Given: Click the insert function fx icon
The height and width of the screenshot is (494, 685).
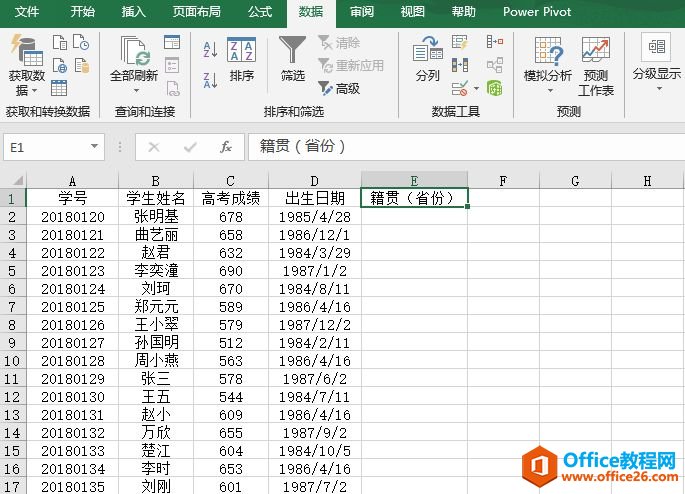Looking at the screenshot, I should coord(226,147).
